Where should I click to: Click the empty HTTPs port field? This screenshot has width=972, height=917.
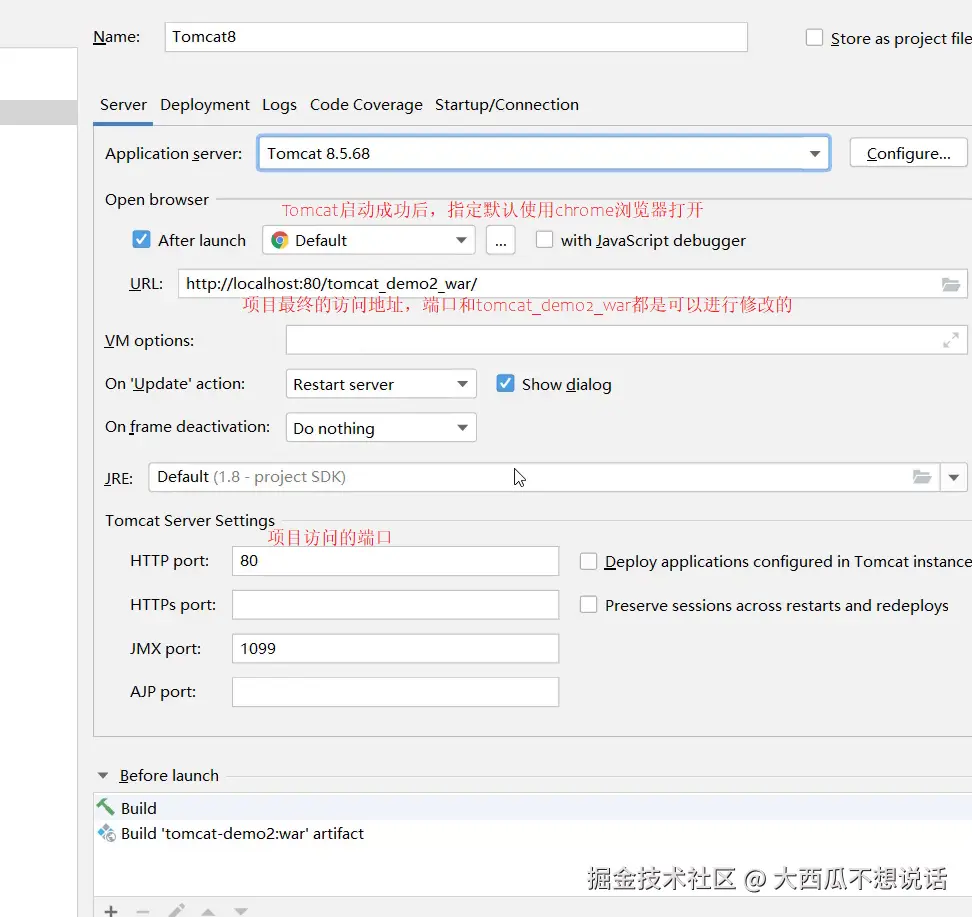[395, 605]
